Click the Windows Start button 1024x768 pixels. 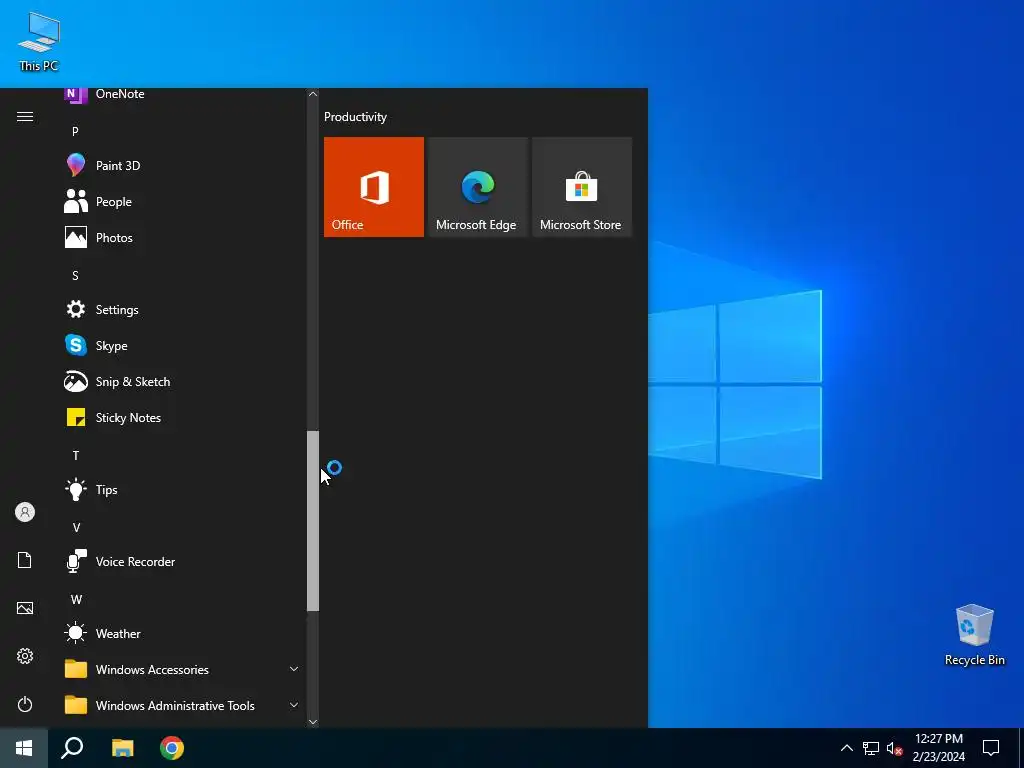click(x=24, y=748)
